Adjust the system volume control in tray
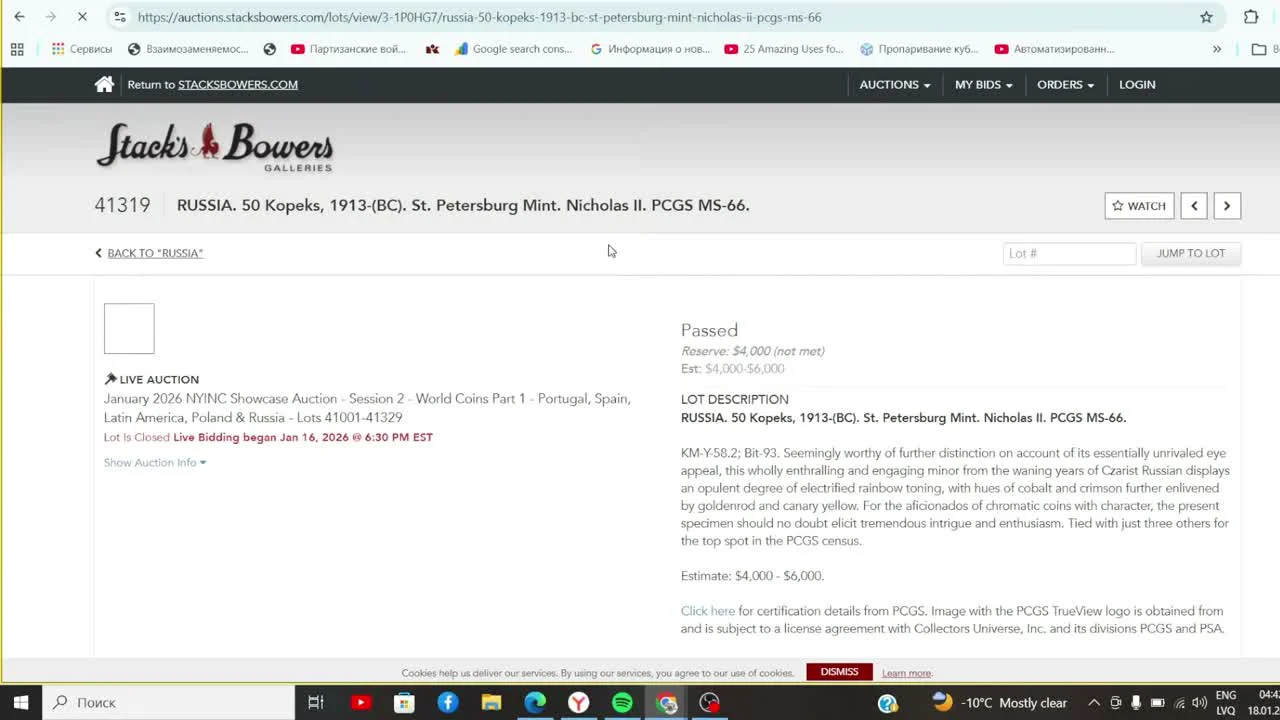 (1199, 702)
